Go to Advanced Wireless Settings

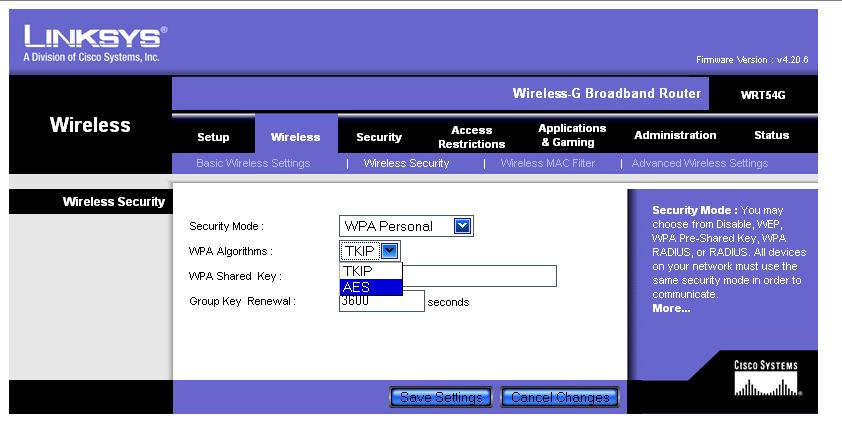coord(700,163)
